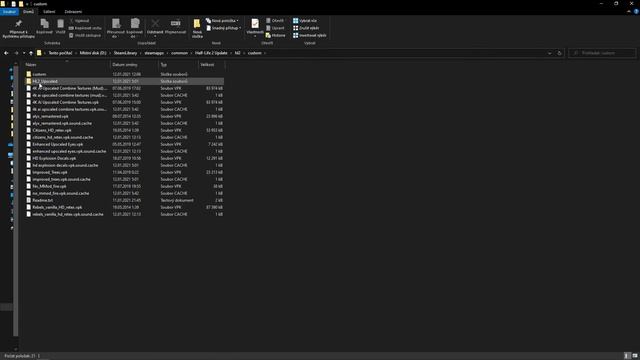The width and height of the screenshot is (640, 360).
Task: Select Readme.txt file
Action: pos(124,200)
